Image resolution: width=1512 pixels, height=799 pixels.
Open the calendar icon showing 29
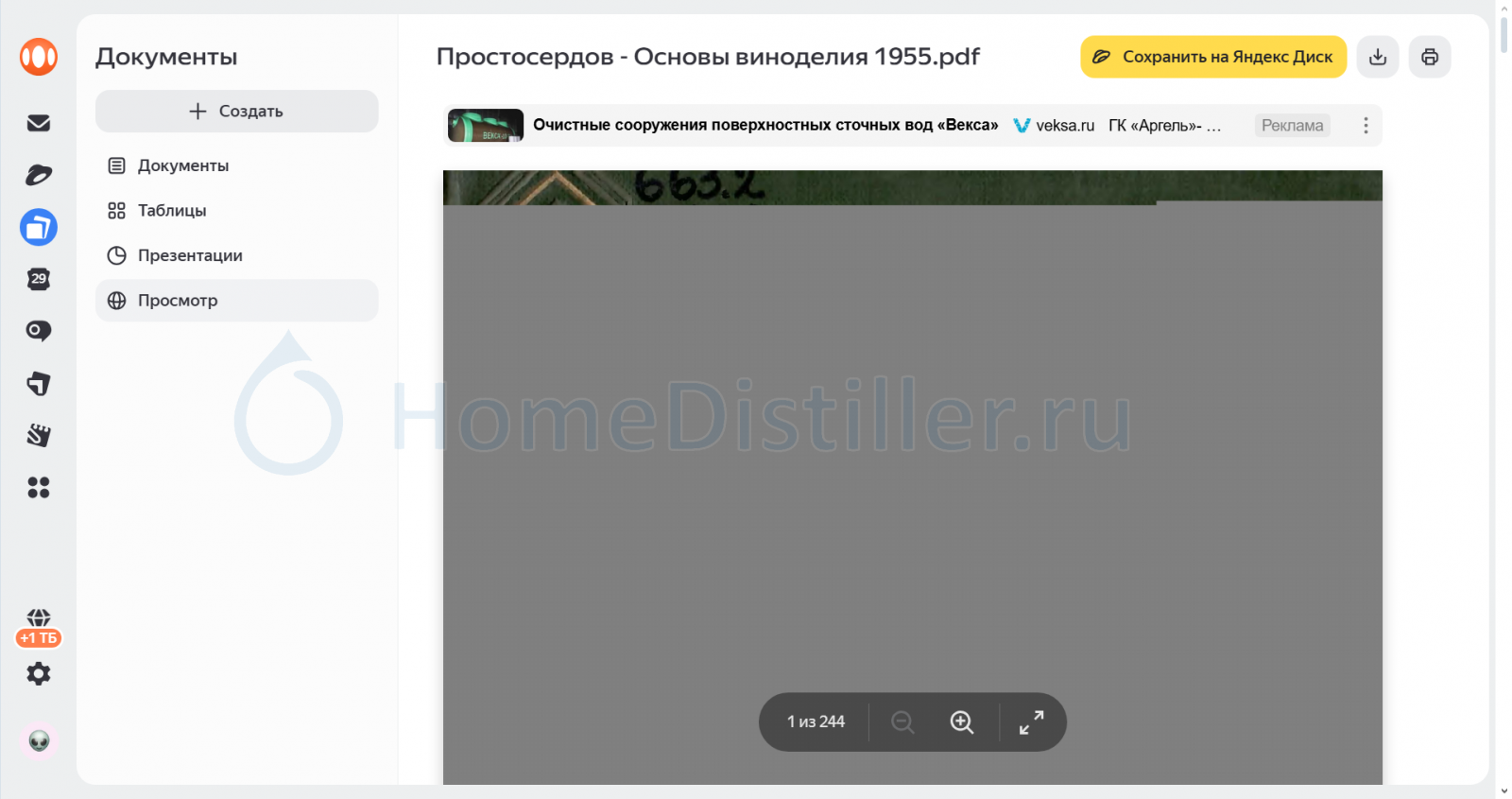point(39,279)
